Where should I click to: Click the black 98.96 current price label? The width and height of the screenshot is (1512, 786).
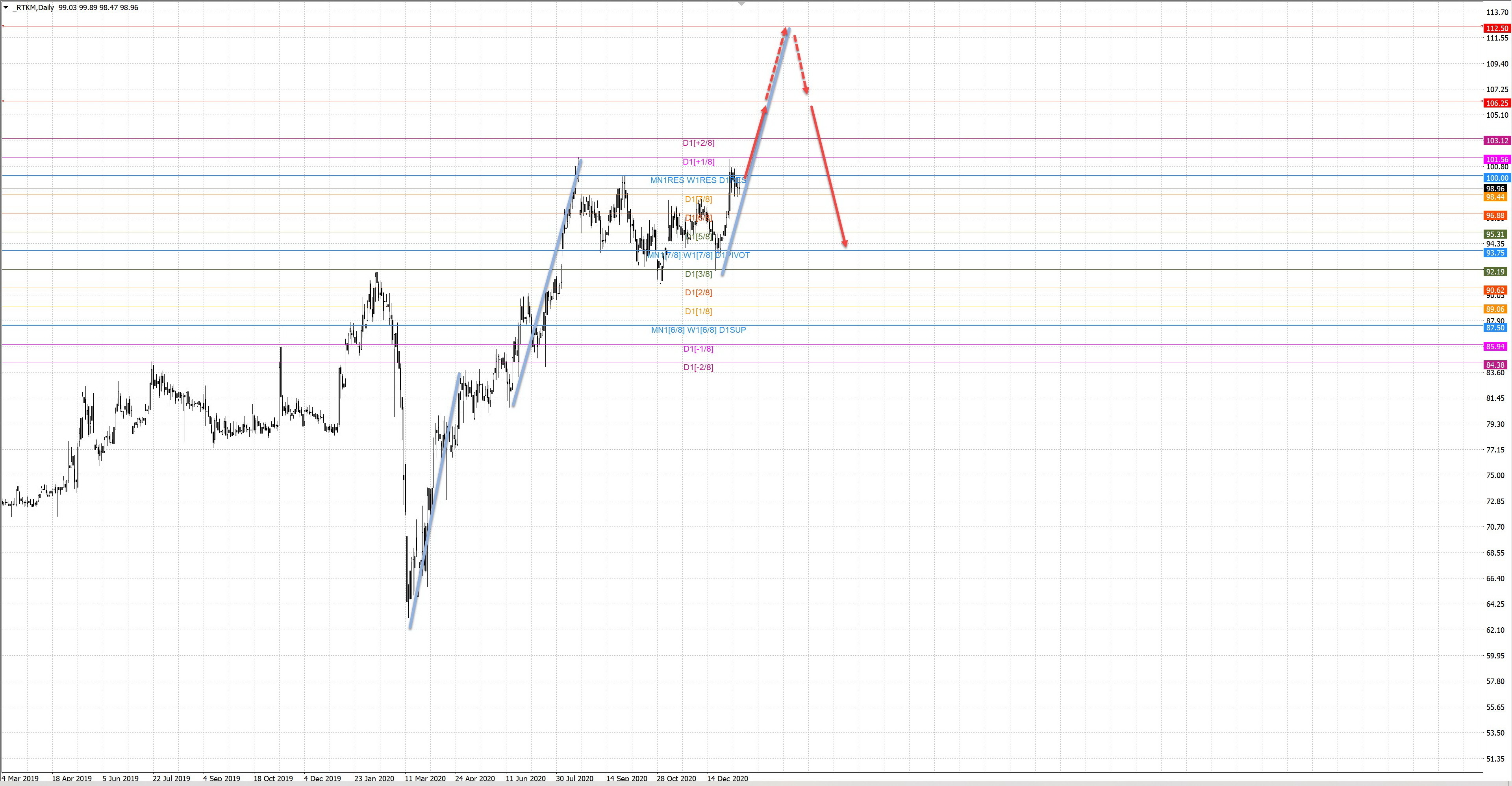coord(1495,189)
